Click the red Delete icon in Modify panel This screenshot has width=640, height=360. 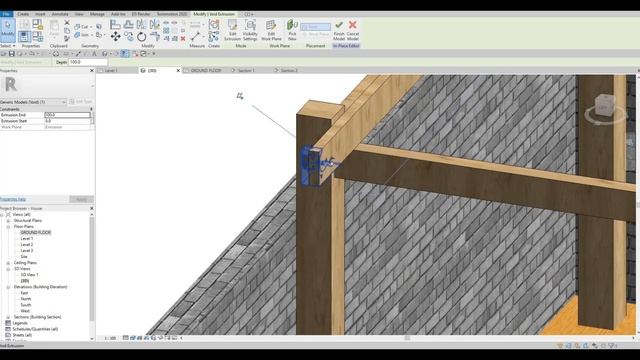click(183, 38)
